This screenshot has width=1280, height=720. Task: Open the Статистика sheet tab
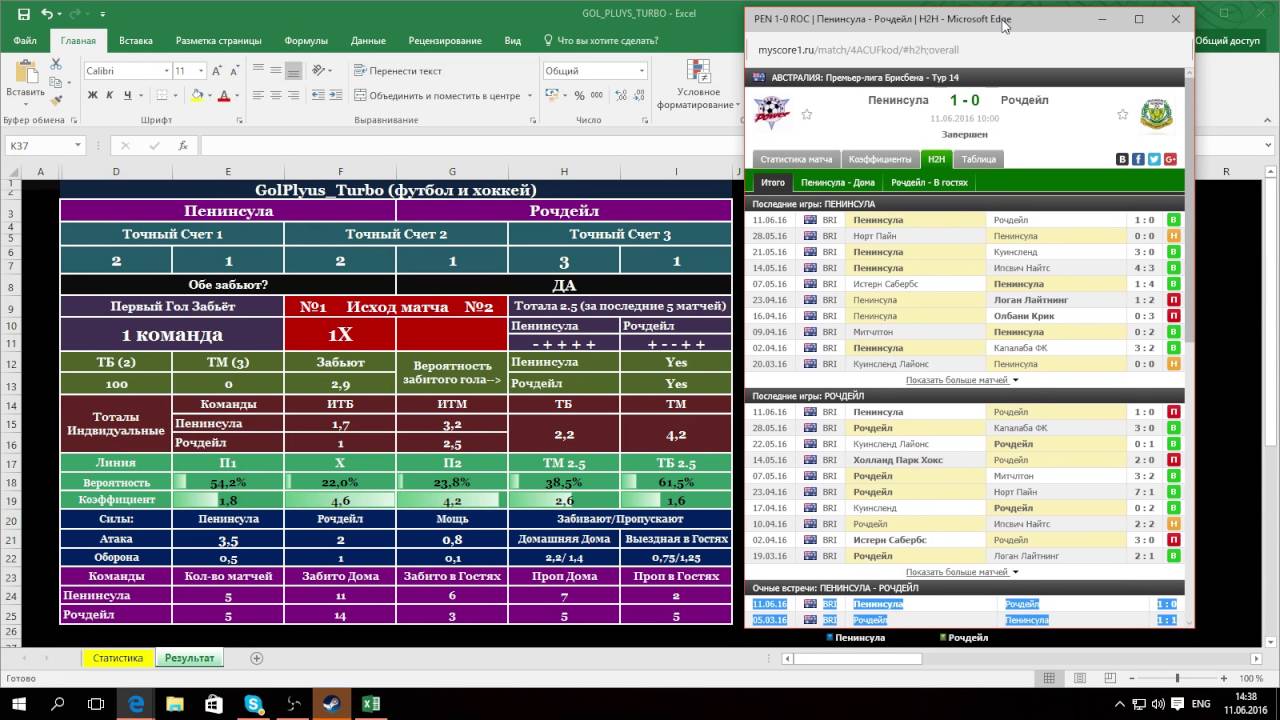[118, 658]
